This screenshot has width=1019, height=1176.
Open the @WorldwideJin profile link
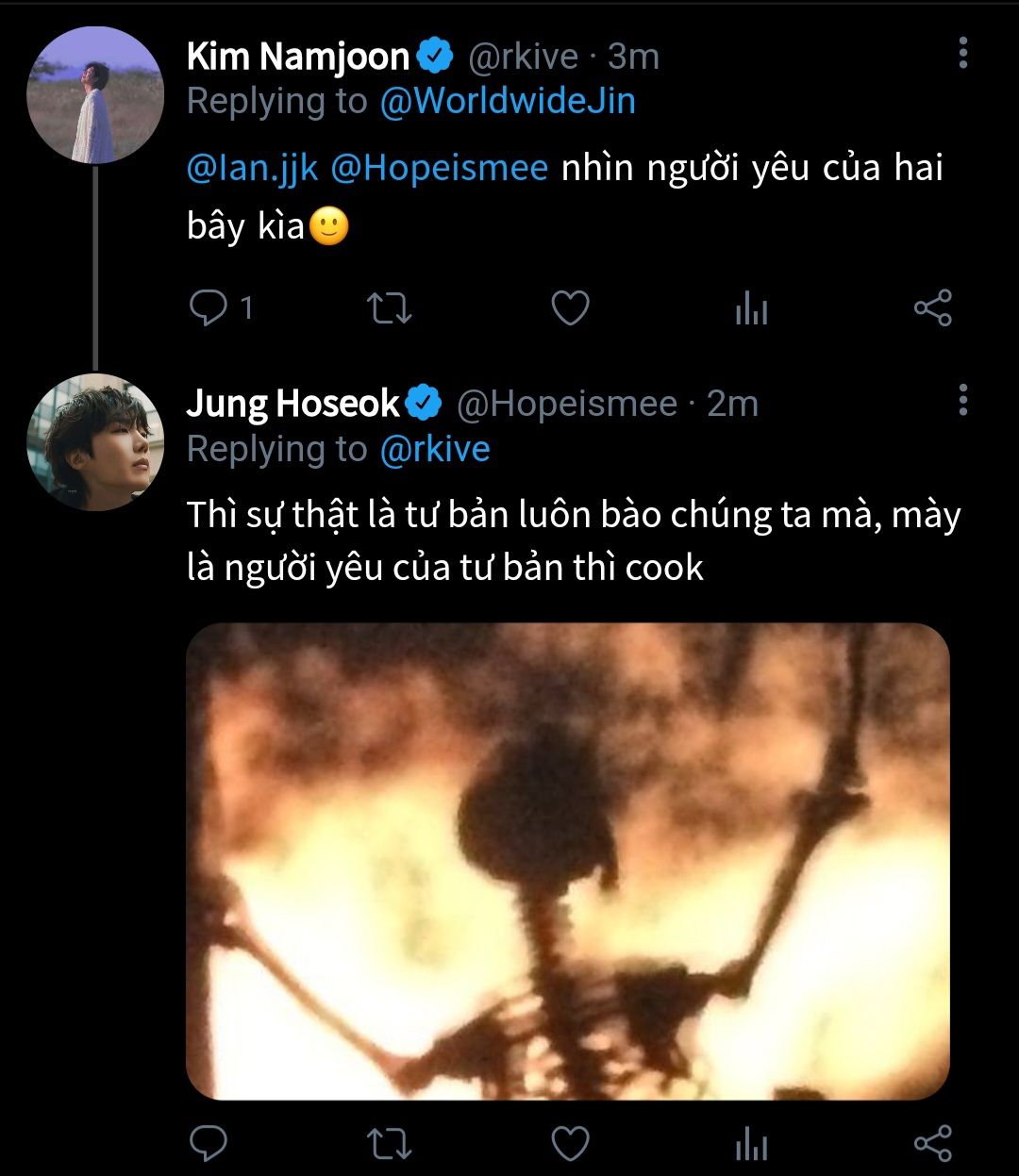[x=508, y=102]
